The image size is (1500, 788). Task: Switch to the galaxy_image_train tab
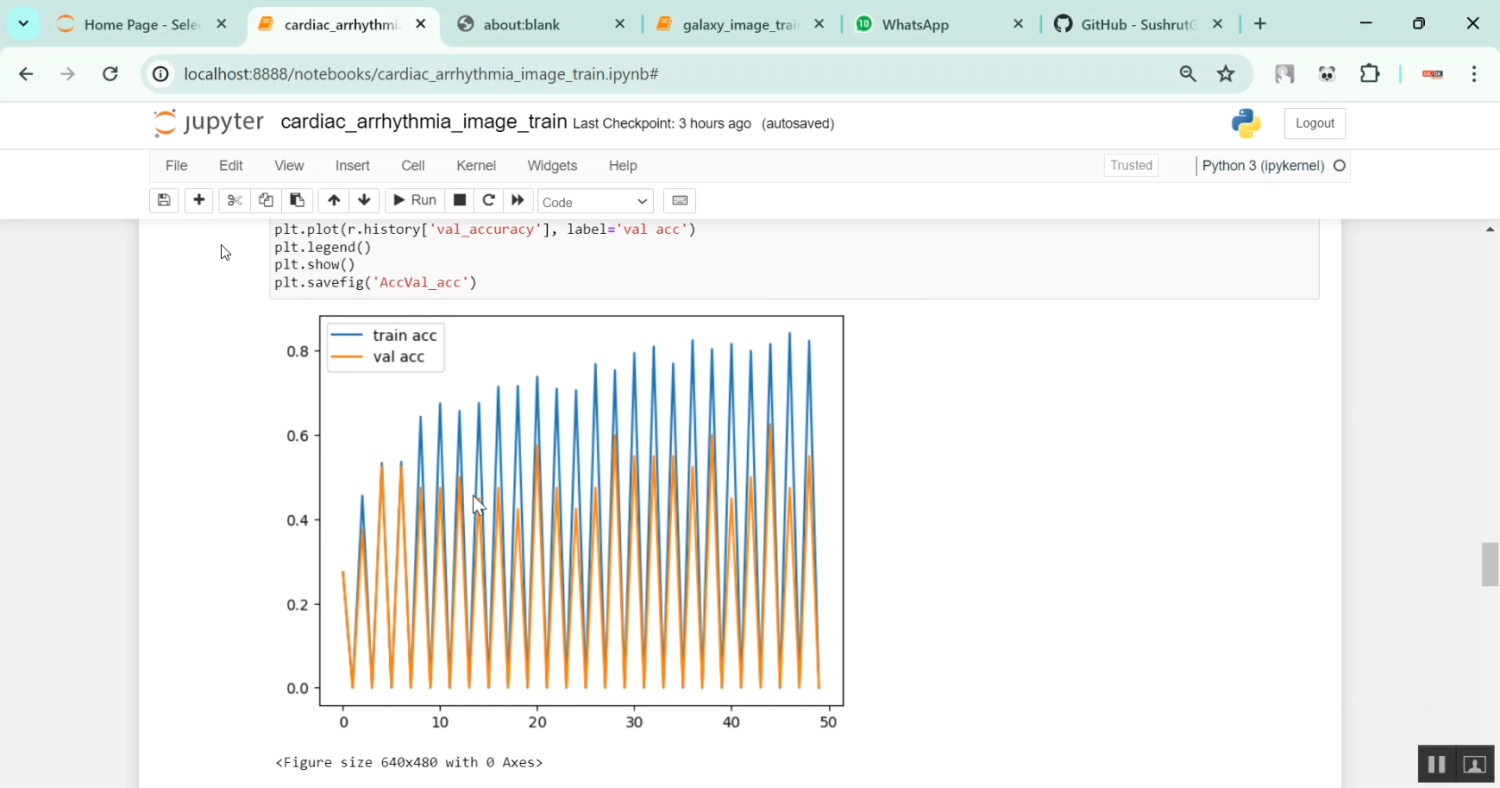coord(740,24)
